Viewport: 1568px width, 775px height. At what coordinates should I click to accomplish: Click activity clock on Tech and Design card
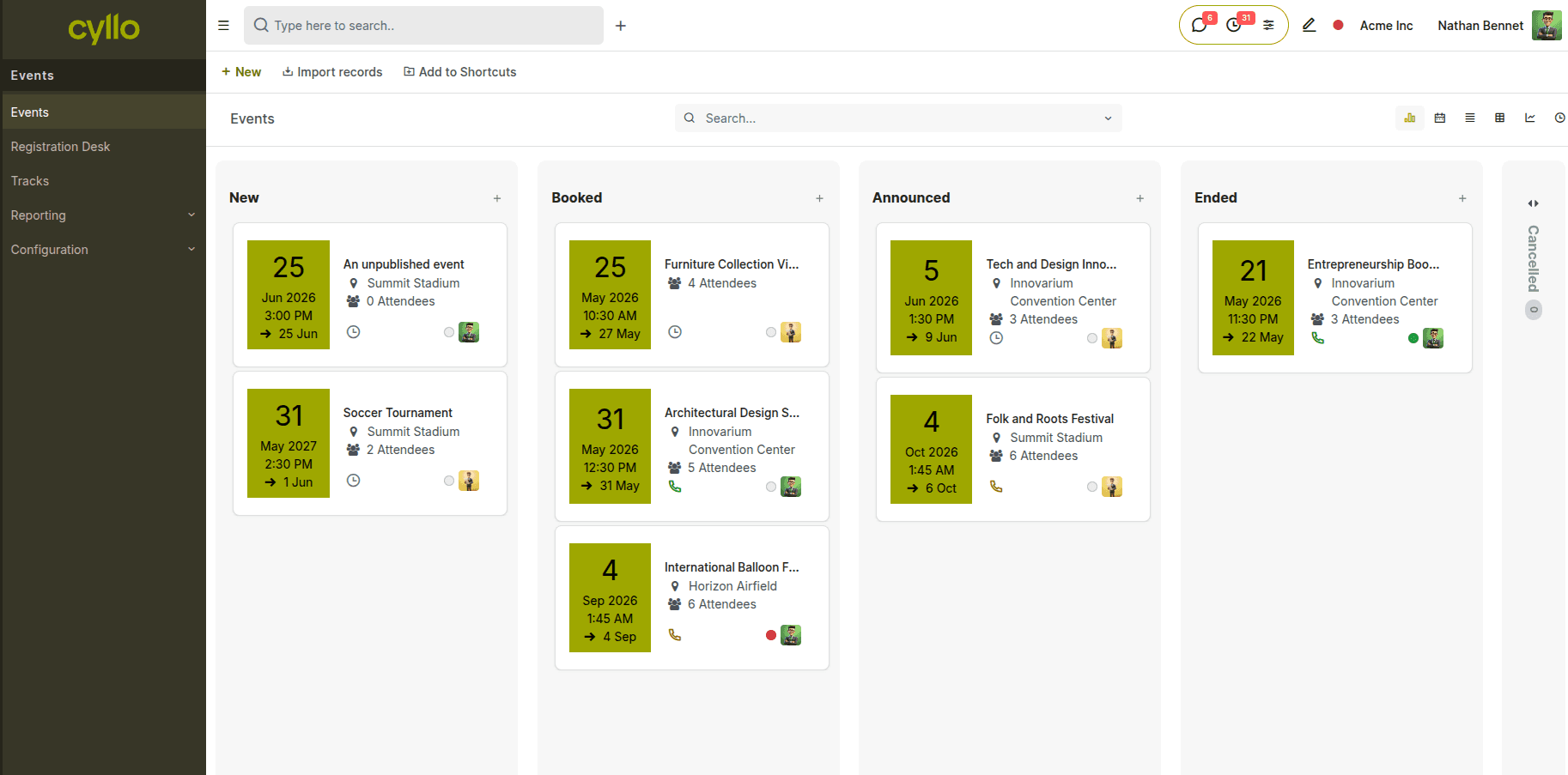[996, 338]
